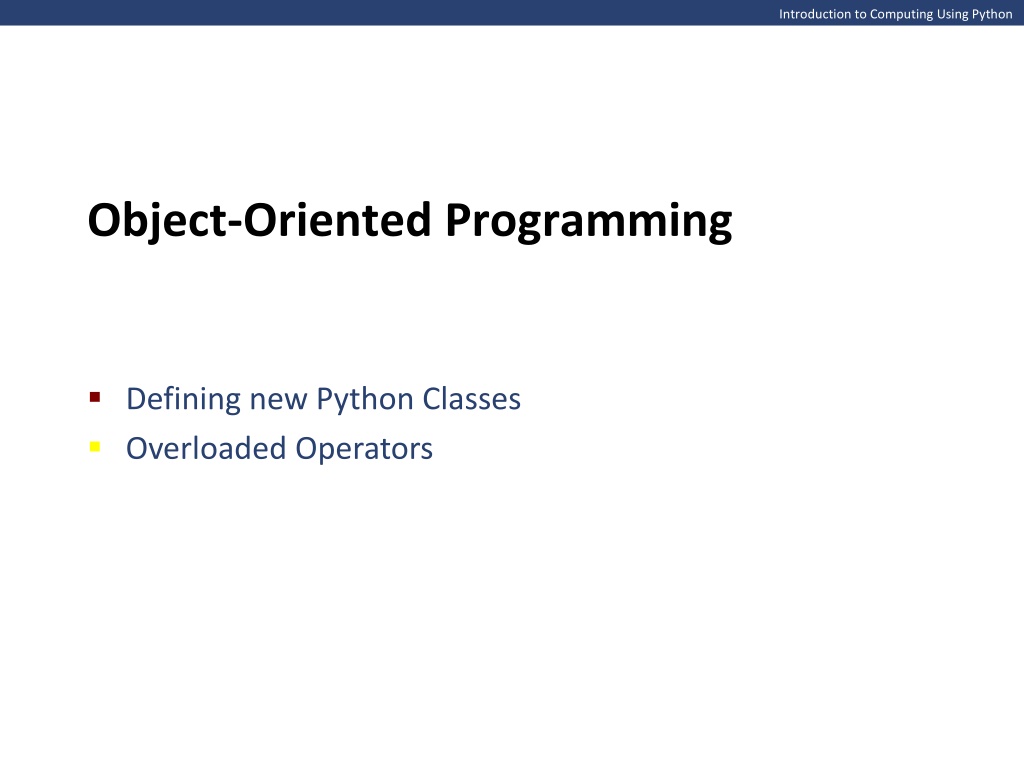The width and height of the screenshot is (1024, 768).
Task: Click the word 'Defining' in first bullet
Action: pyautogui.click(x=183, y=399)
